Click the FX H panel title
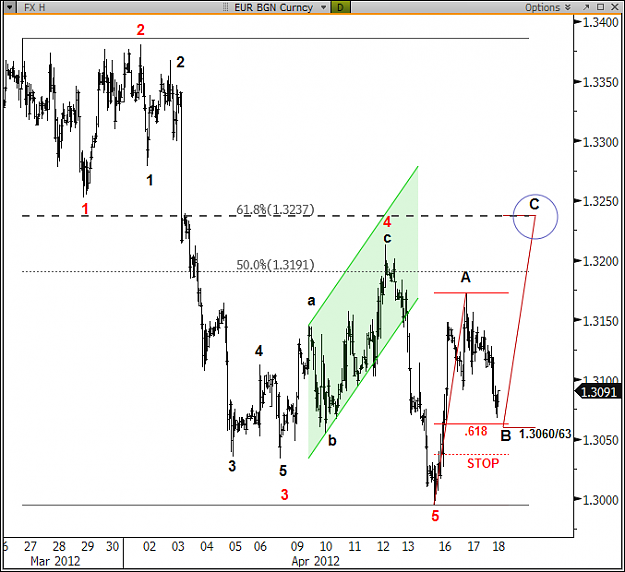Screen dimensions: 625x572 coord(35,7)
